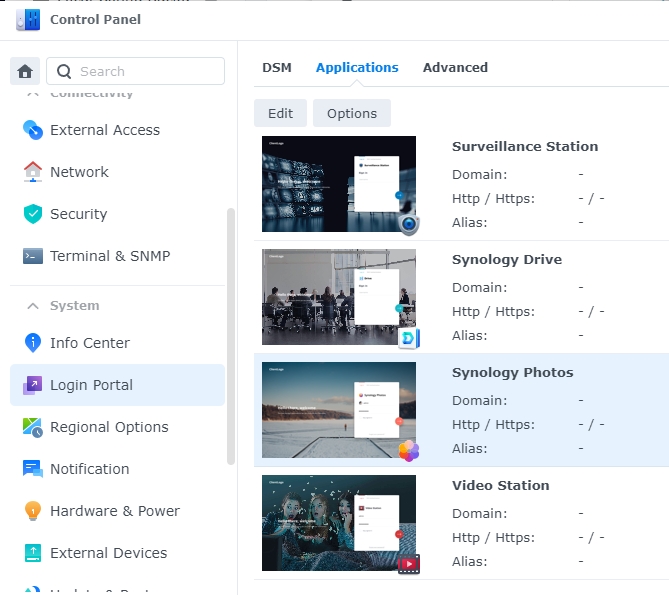
Task: Open External Devices icon
Action: pyautogui.click(x=33, y=553)
